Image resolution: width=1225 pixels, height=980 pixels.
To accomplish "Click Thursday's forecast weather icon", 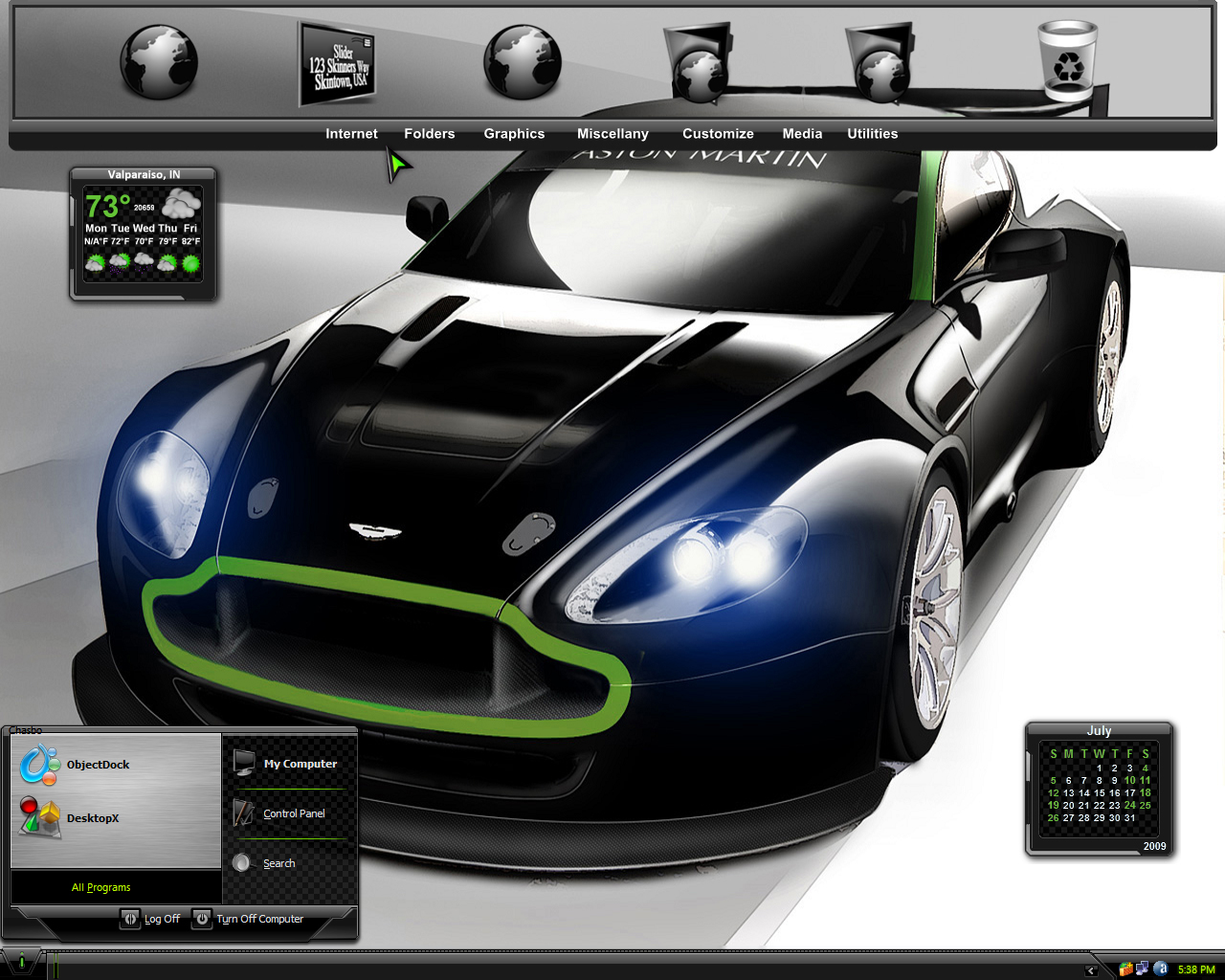I will click(x=167, y=262).
